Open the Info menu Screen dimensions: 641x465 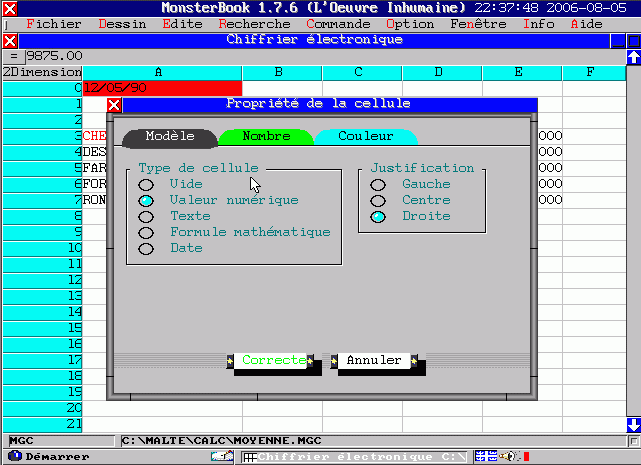539,24
